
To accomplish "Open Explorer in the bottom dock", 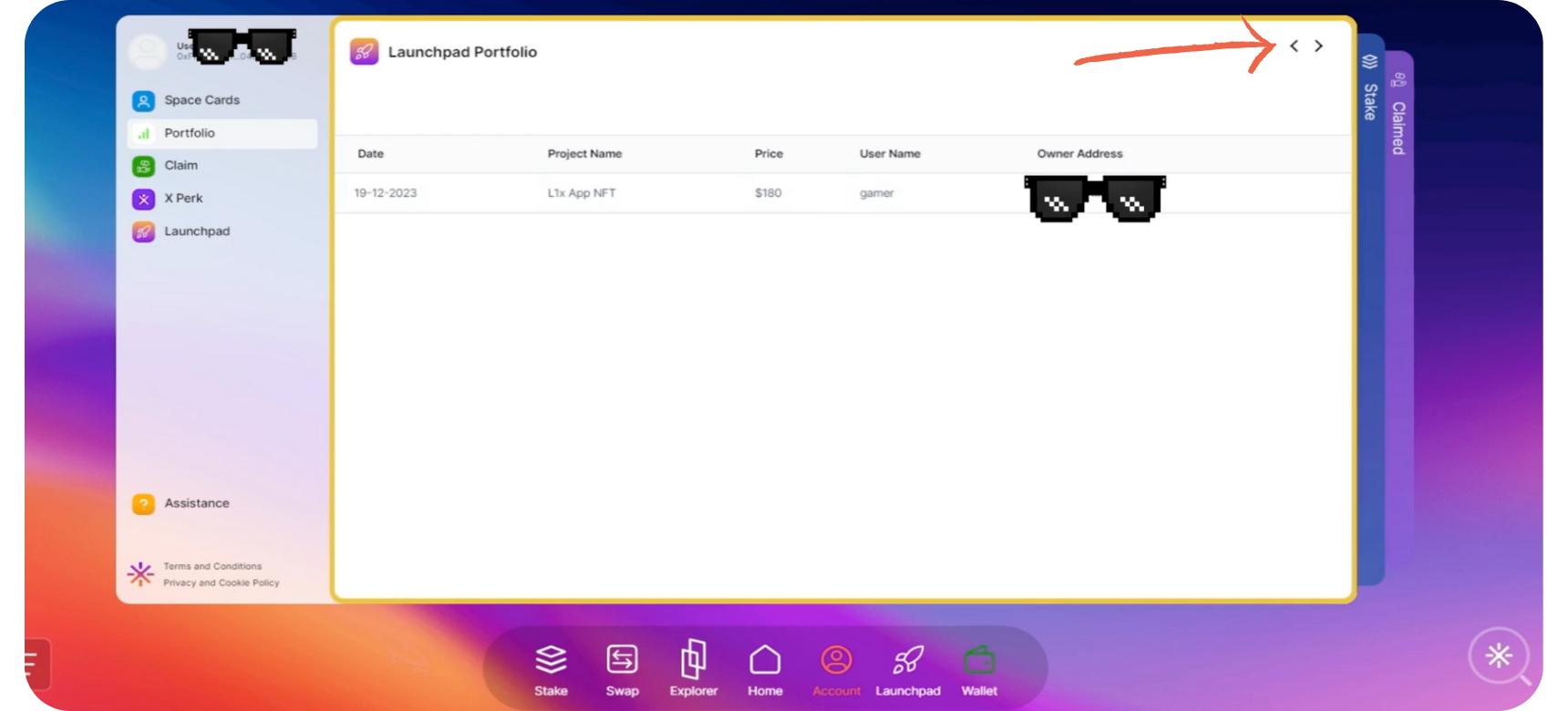I will pyautogui.click(x=694, y=668).
